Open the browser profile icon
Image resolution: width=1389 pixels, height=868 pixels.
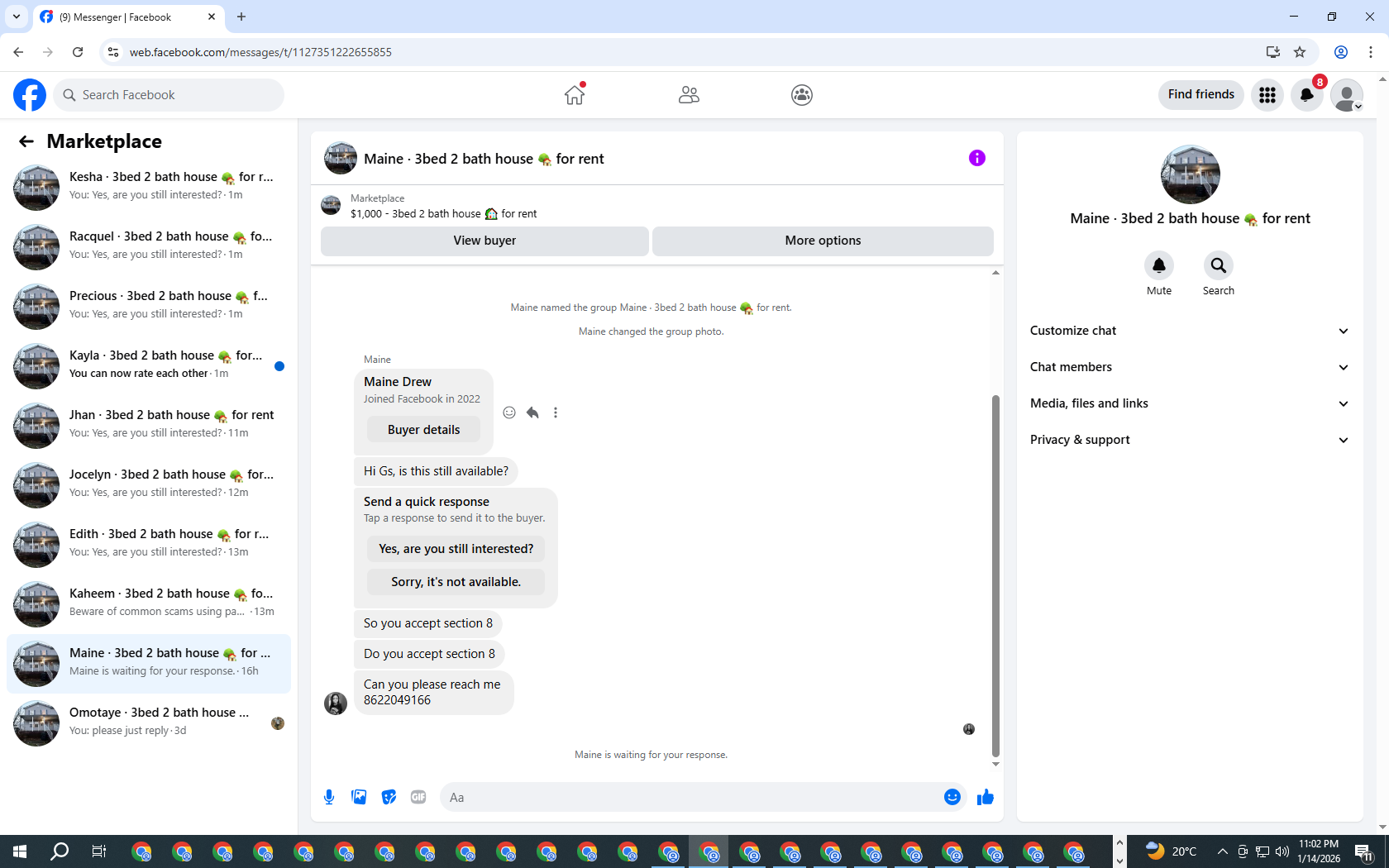[x=1341, y=52]
